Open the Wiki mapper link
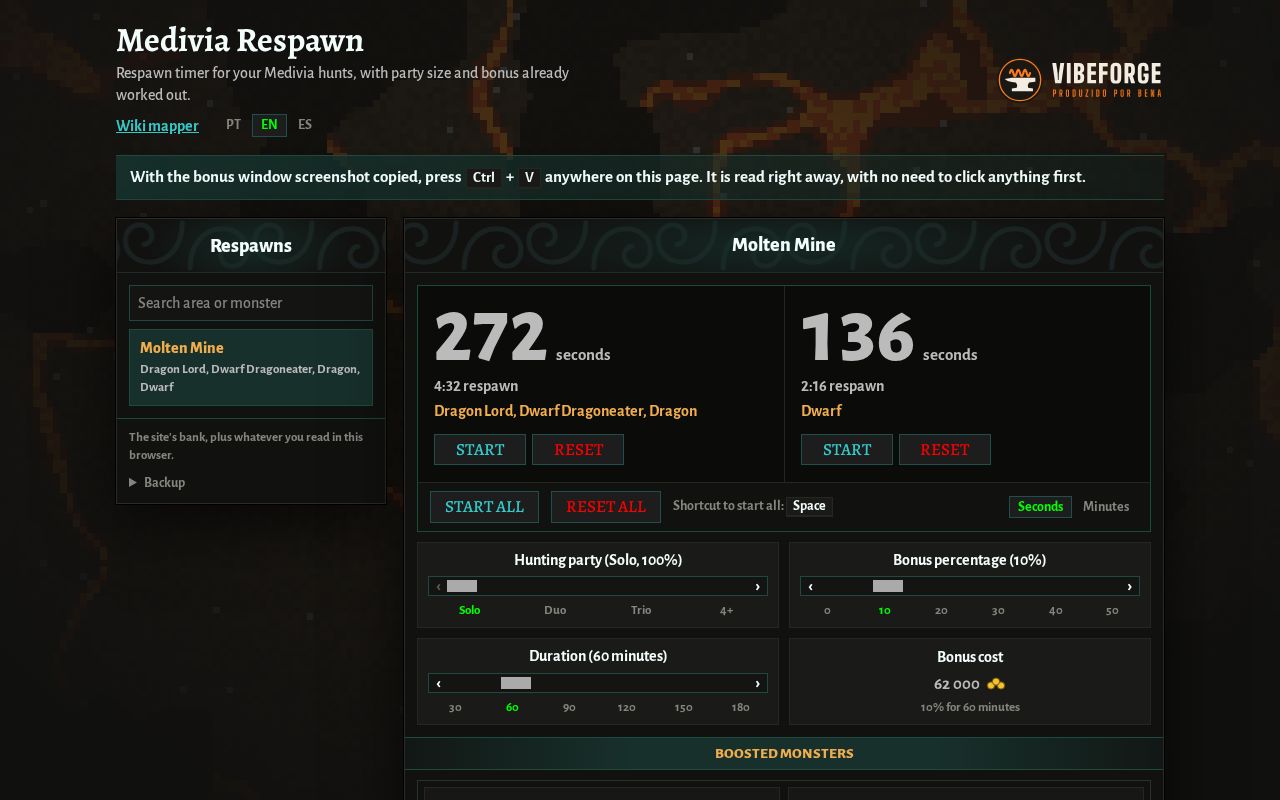1280x800 pixels. coord(157,126)
